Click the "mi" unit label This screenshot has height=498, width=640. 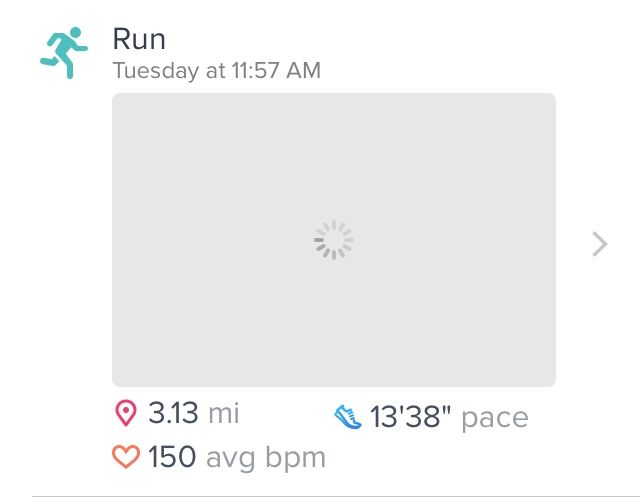(x=223, y=413)
